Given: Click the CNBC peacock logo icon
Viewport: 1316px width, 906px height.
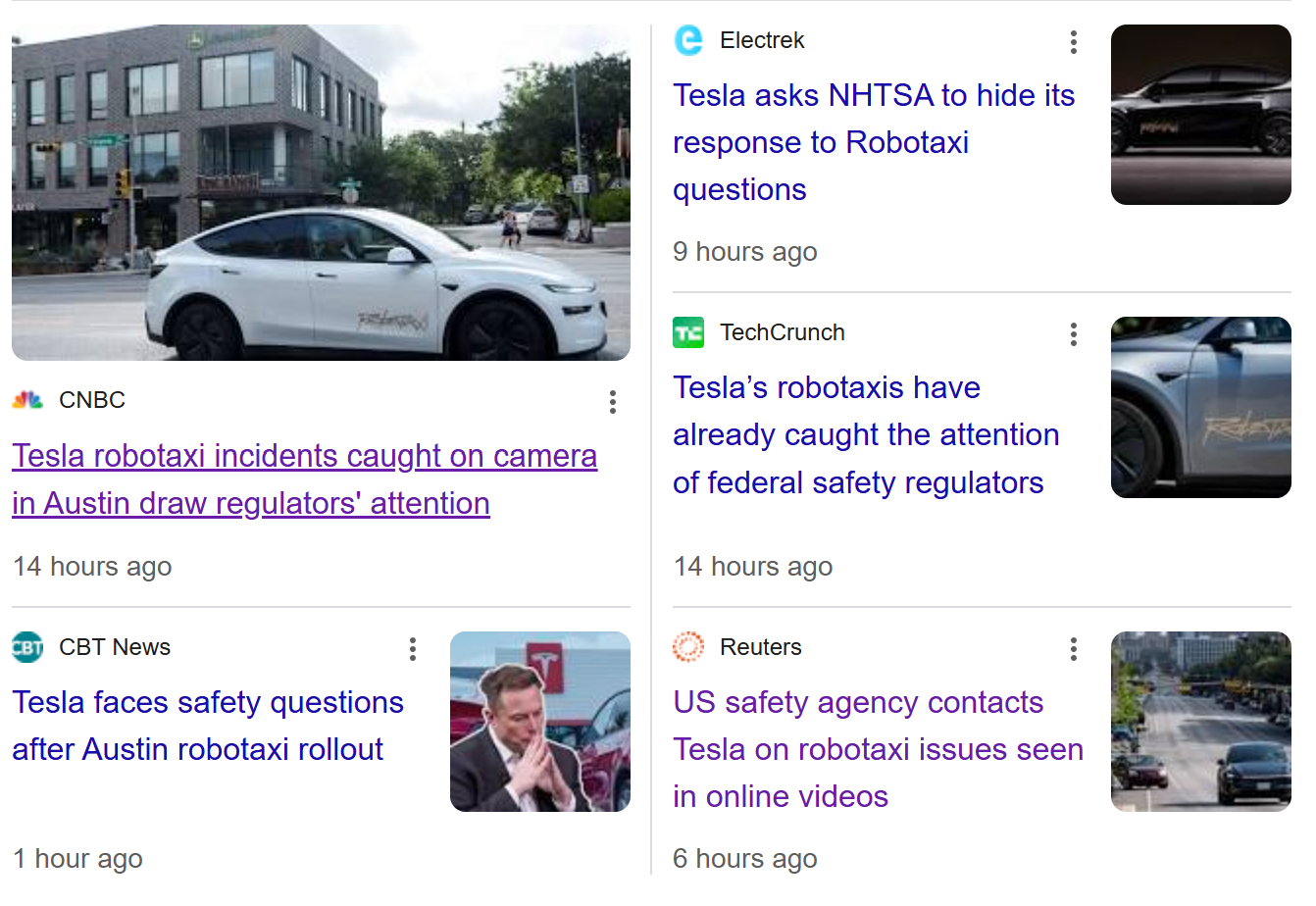Looking at the screenshot, I should (x=27, y=400).
